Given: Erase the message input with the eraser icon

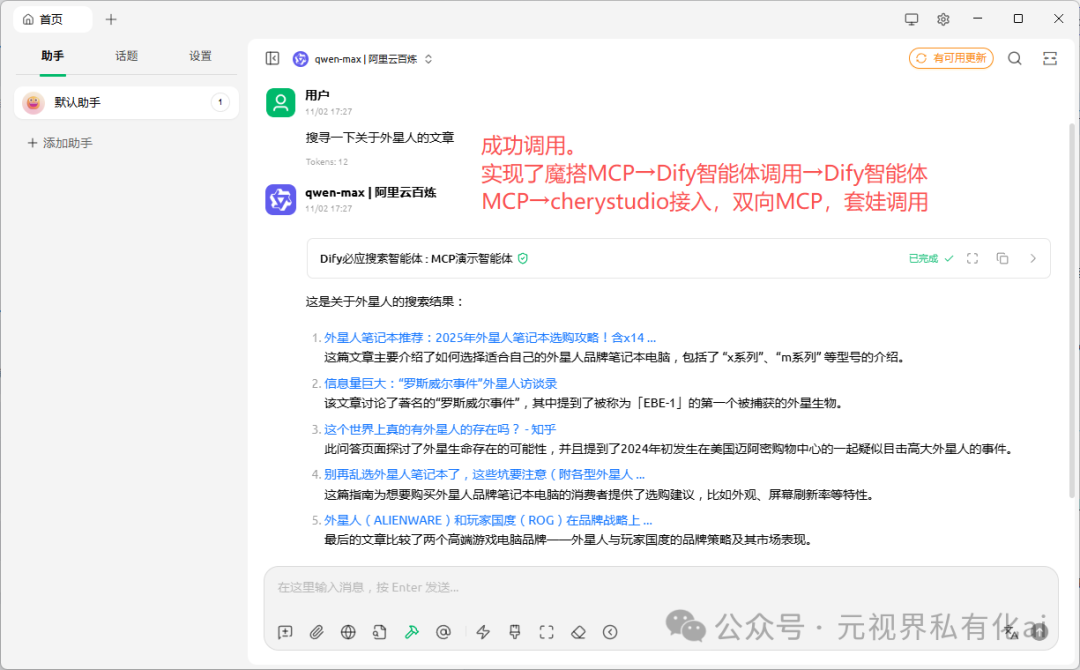Looking at the screenshot, I should [578, 632].
